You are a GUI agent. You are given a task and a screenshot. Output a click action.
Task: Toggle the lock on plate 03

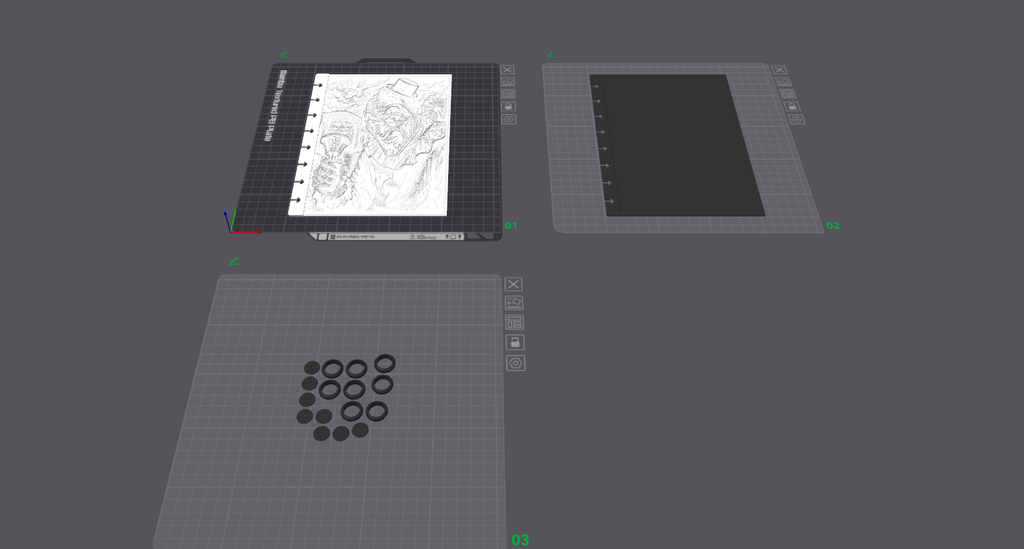pos(515,343)
